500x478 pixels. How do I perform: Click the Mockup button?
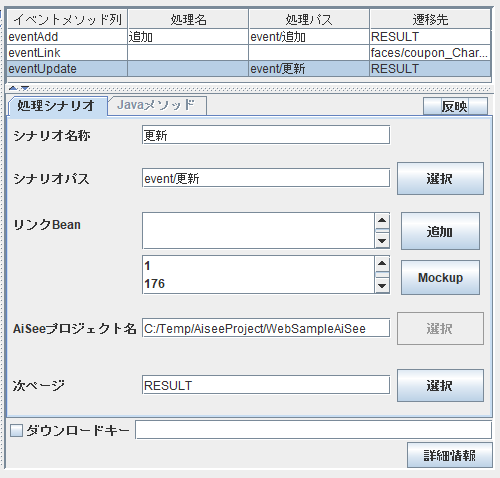(x=440, y=277)
